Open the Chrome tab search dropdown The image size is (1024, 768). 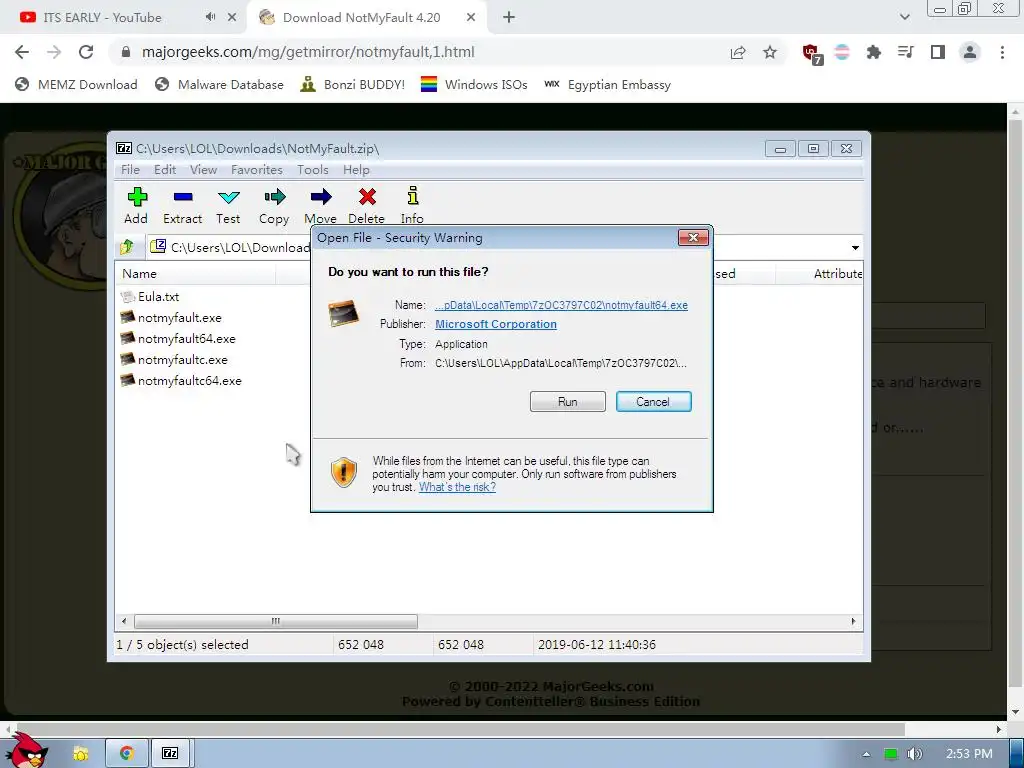coord(904,17)
